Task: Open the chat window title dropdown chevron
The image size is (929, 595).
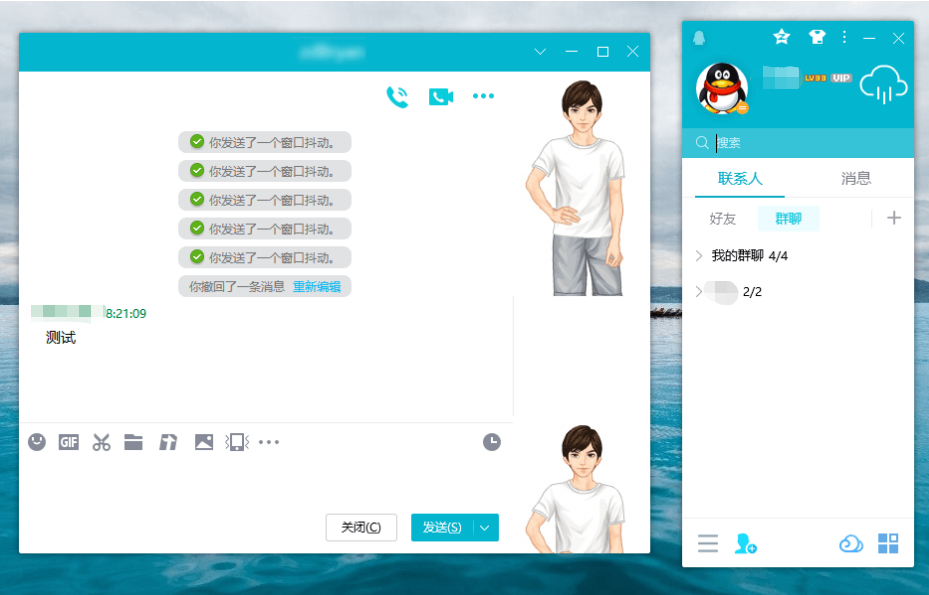Action: pyautogui.click(x=540, y=52)
